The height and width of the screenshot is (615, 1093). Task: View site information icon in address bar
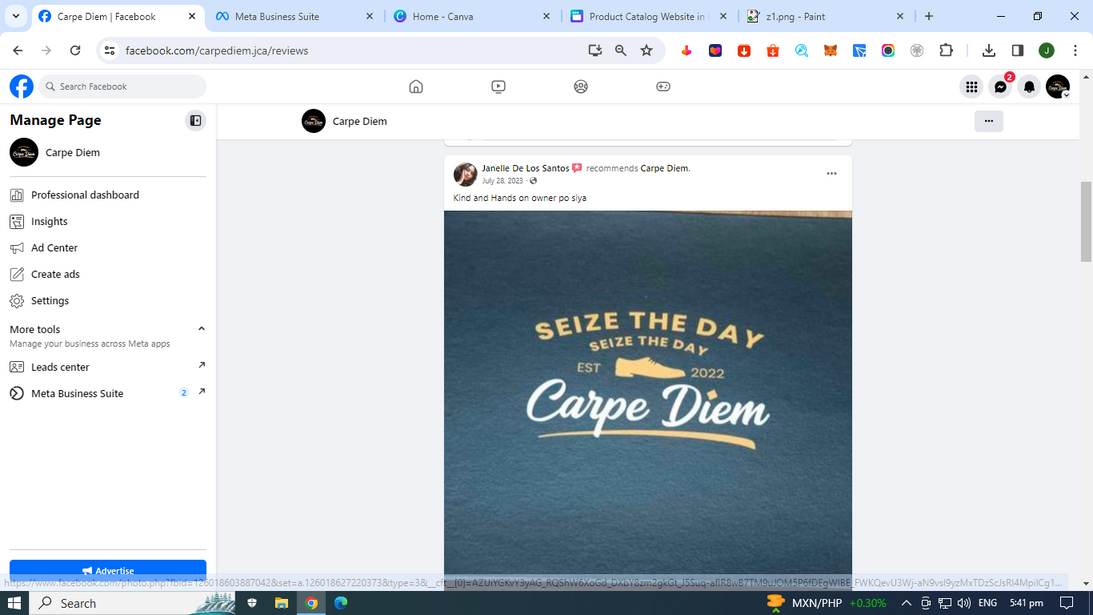(x=109, y=50)
